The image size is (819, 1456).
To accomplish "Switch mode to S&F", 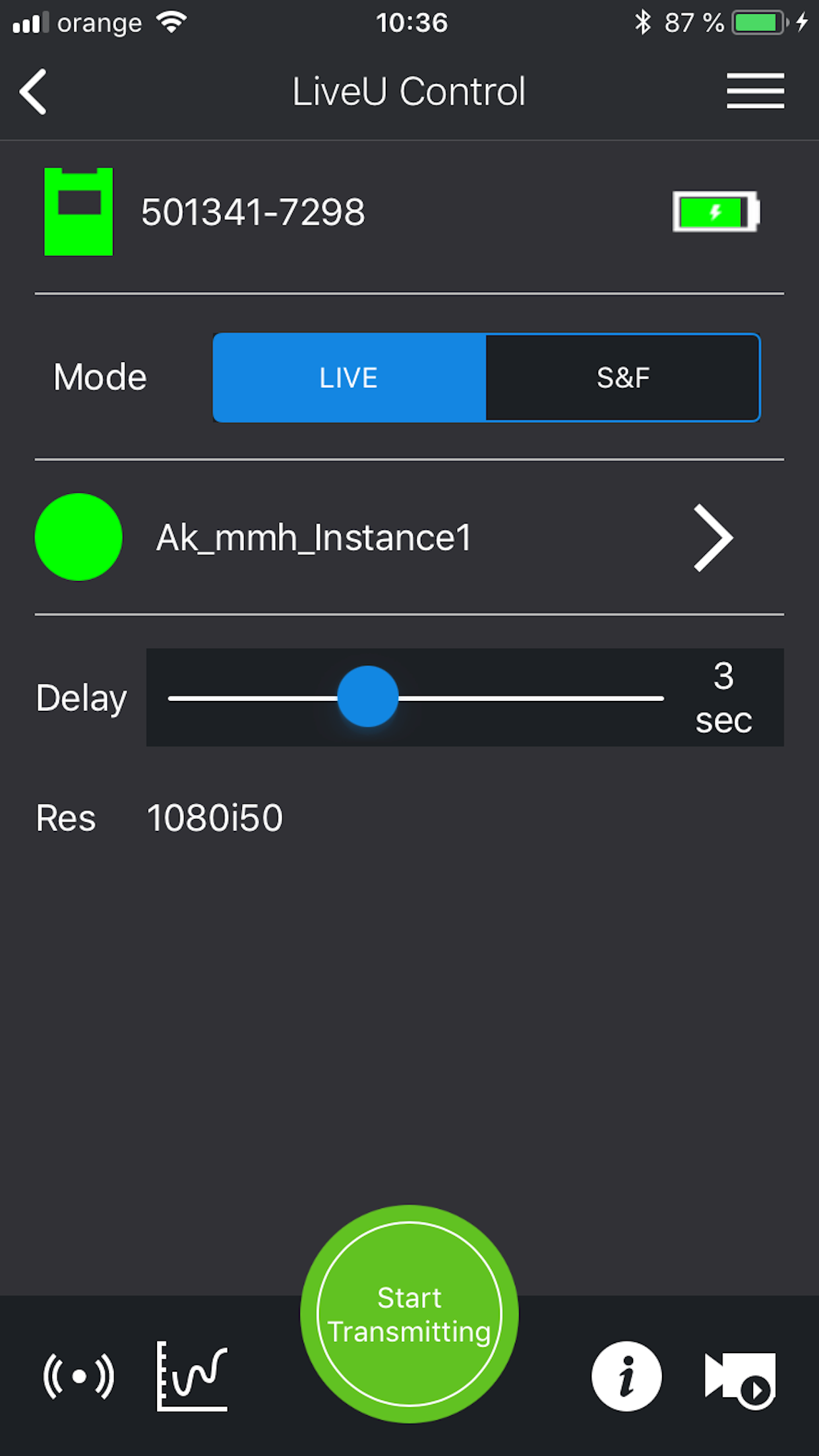I will point(623,377).
